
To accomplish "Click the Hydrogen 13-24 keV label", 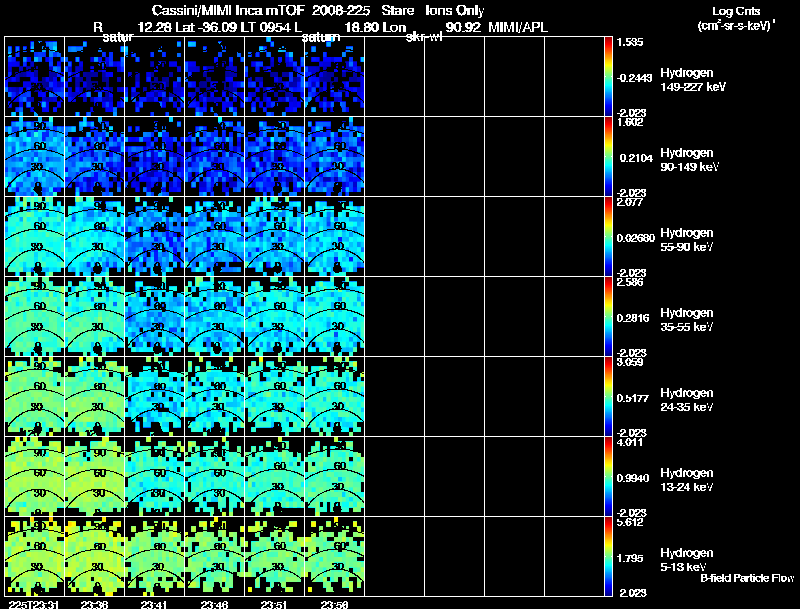I will tap(688, 480).
